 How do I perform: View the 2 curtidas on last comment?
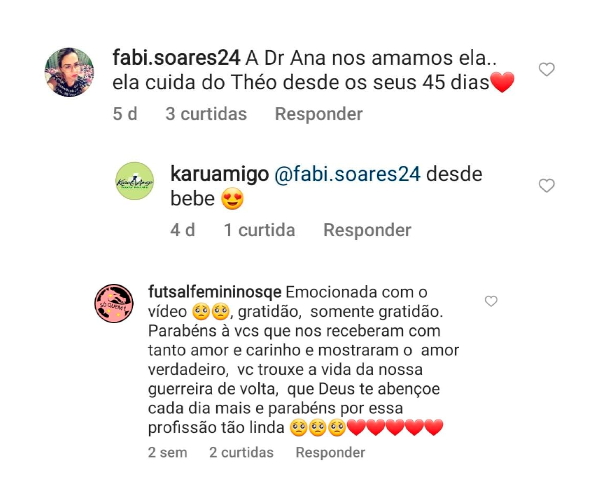[241, 453]
